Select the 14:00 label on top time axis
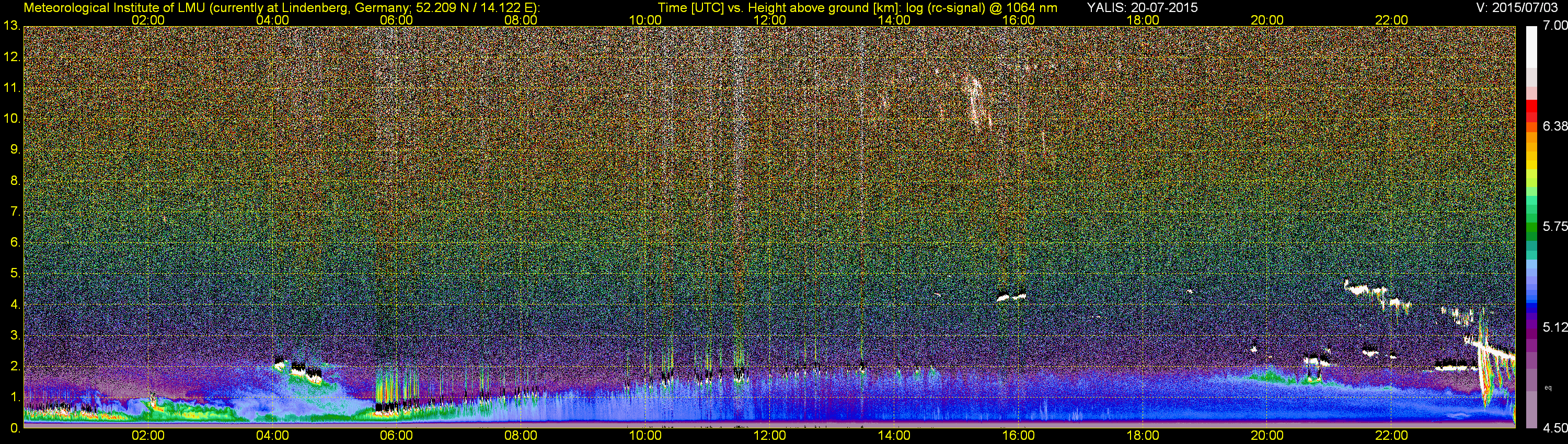1568x444 pixels. click(x=894, y=20)
